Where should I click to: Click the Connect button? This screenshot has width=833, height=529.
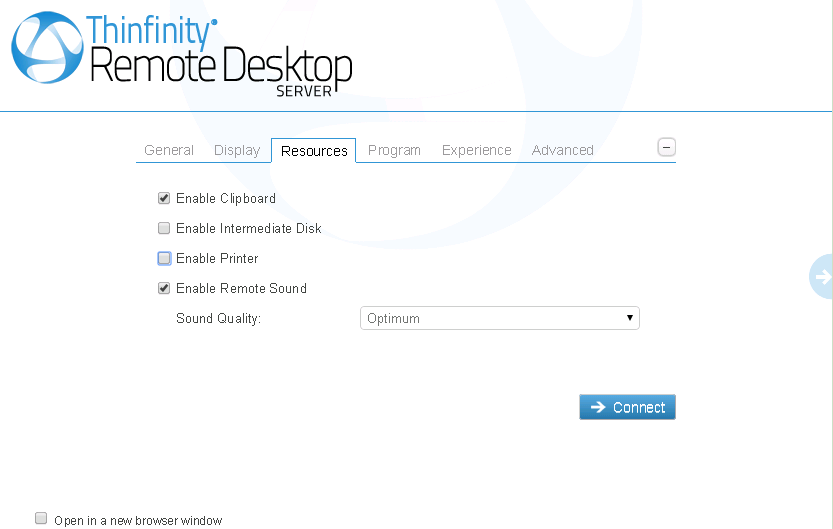tap(627, 407)
